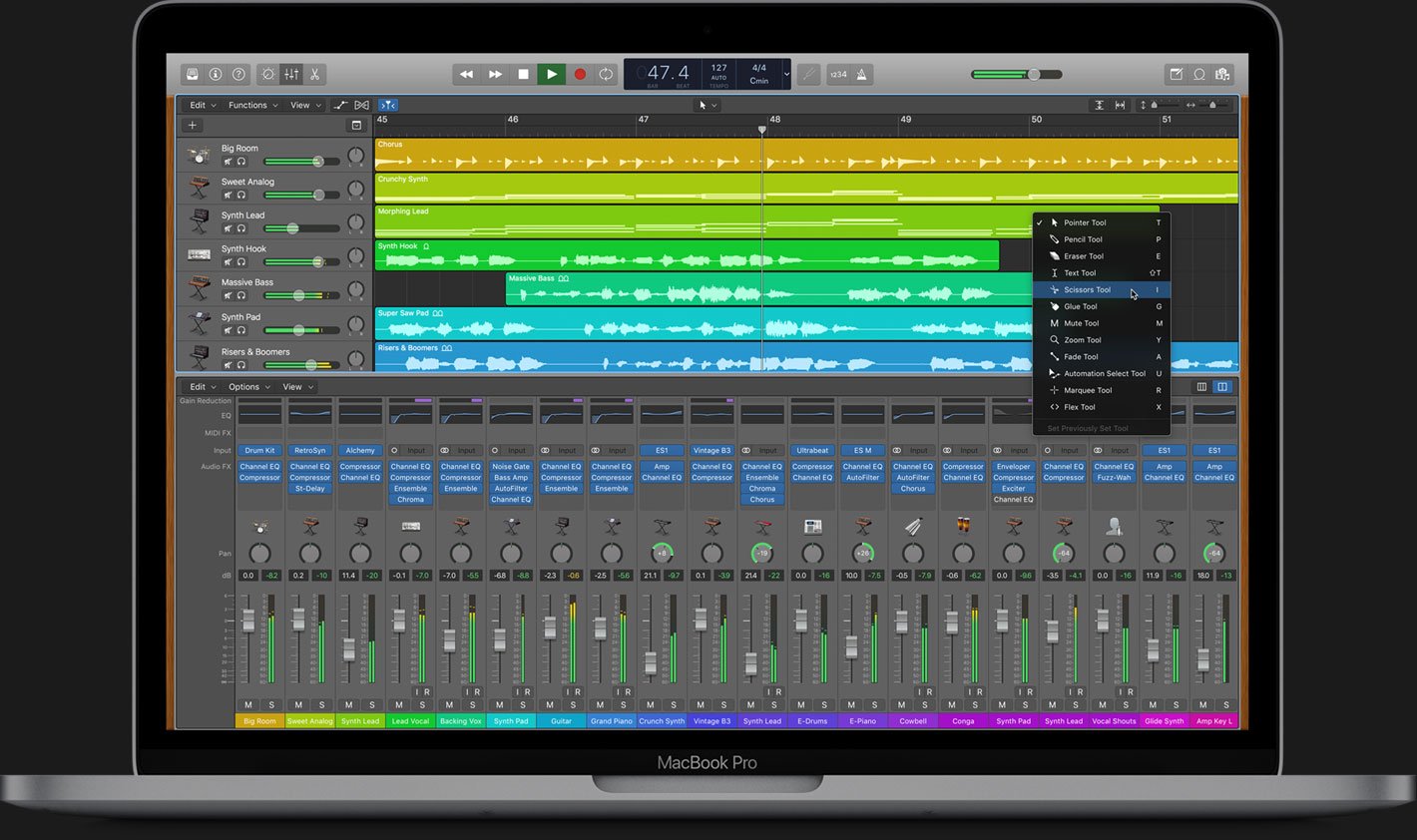1417x840 pixels.
Task: Select Pencil Tool from tool menu
Action: (x=1100, y=239)
